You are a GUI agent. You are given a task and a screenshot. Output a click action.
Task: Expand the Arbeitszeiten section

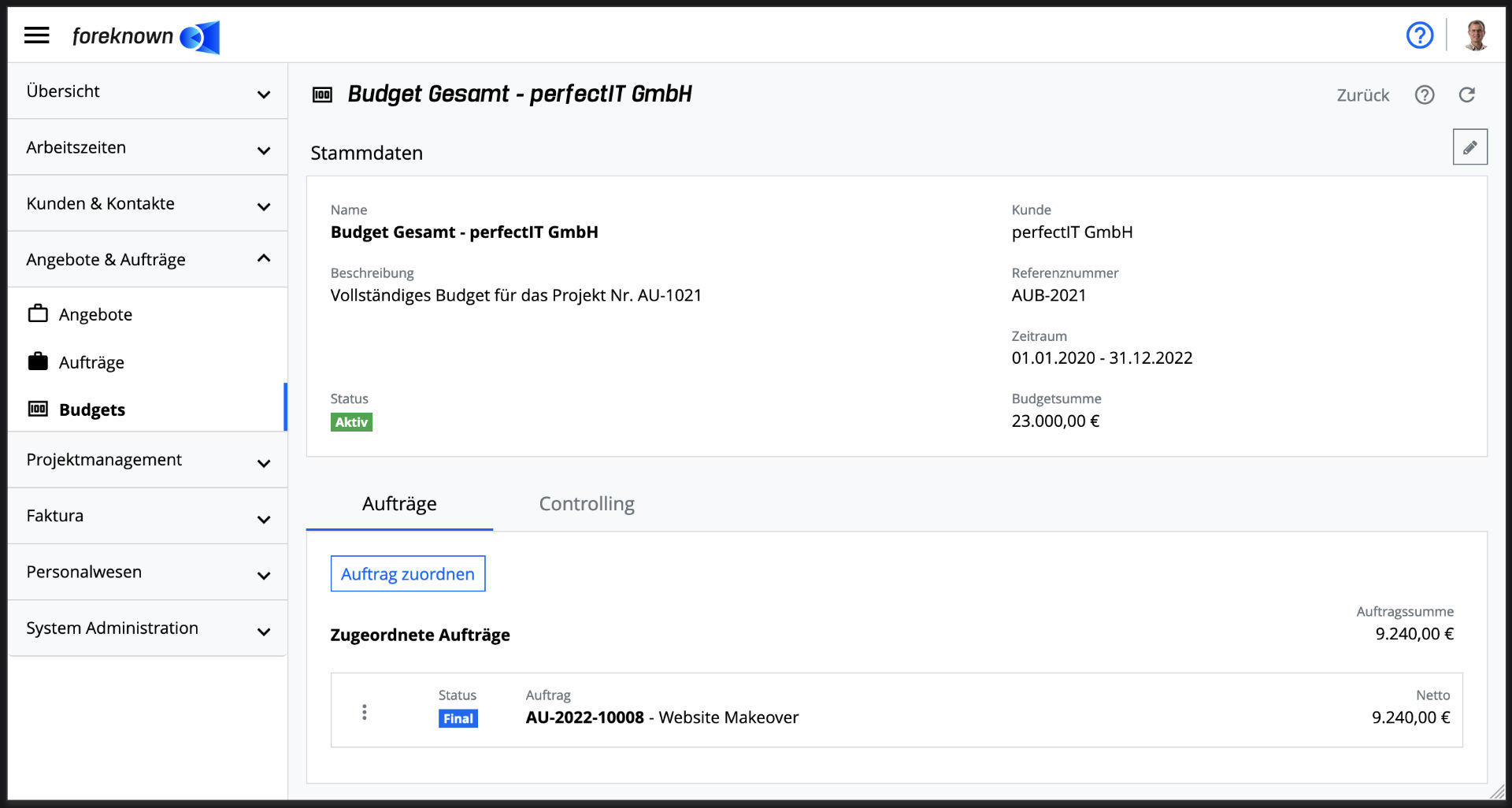tap(147, 147)
